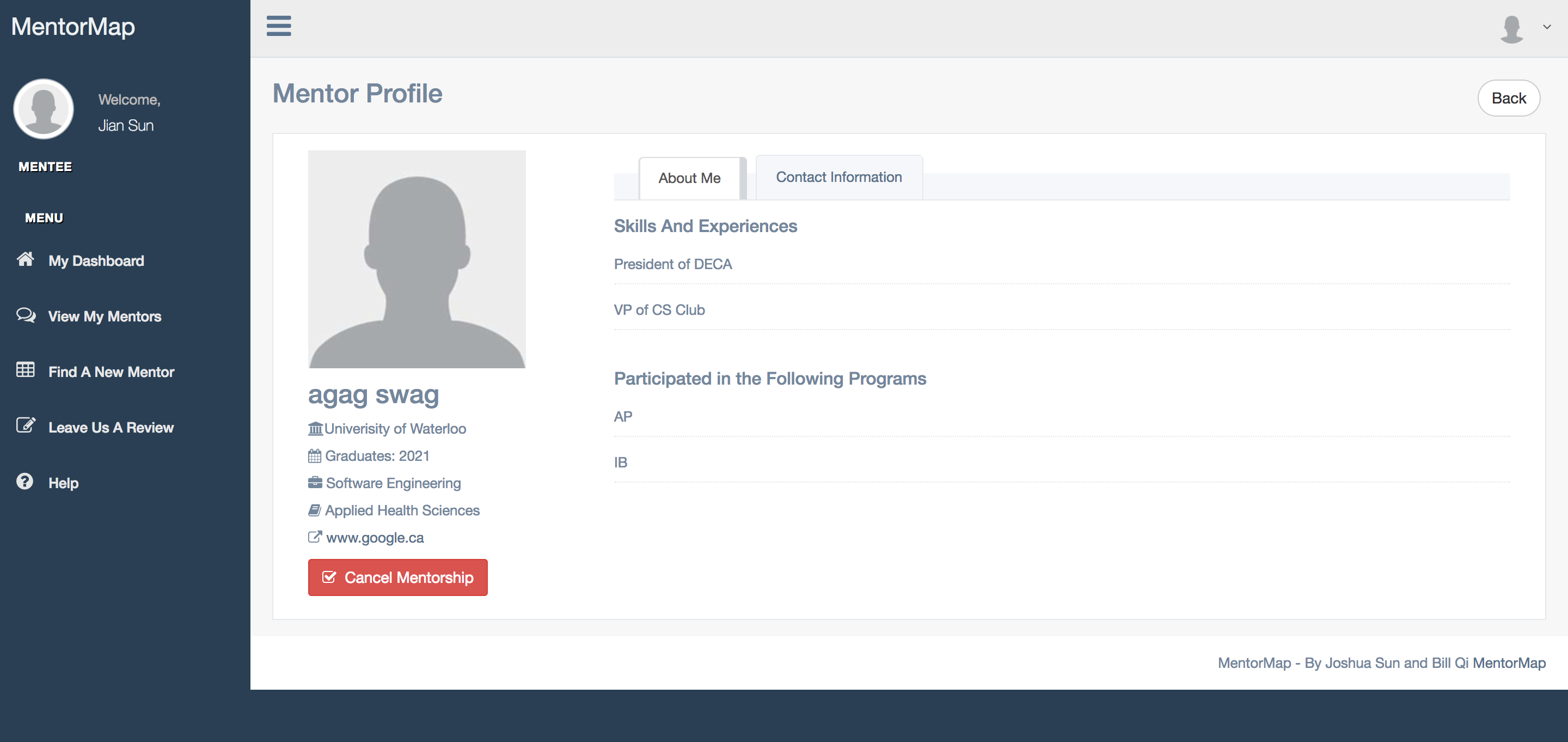
Task: Click the home icon beside My Dashboard
Action: pyautogui.click(x=26, y=259)
